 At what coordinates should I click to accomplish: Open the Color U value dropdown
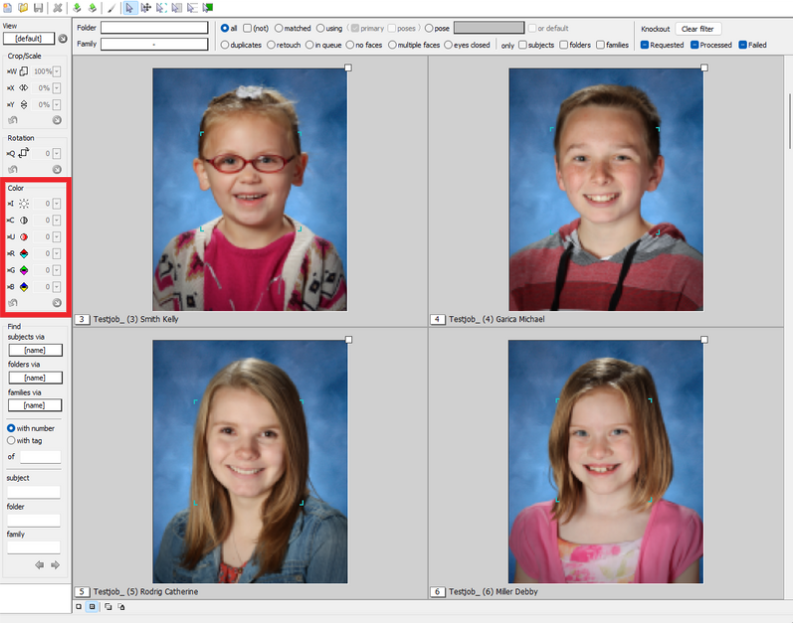point(57,237)
